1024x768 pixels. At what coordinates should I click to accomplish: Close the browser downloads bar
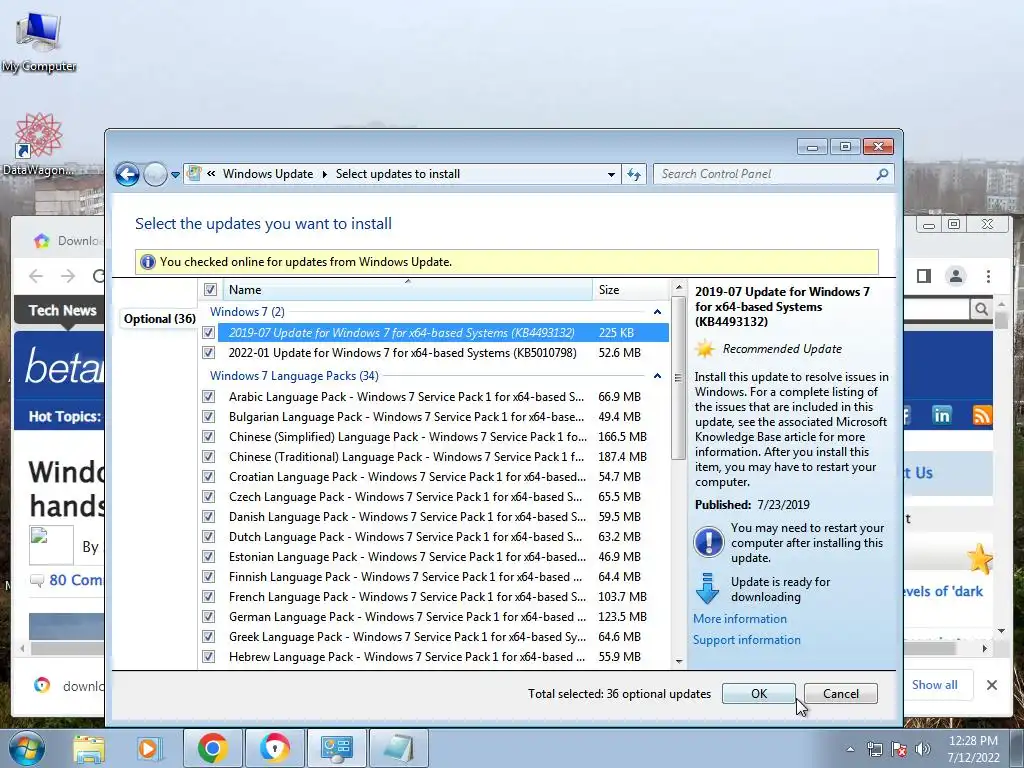[991, 684]
